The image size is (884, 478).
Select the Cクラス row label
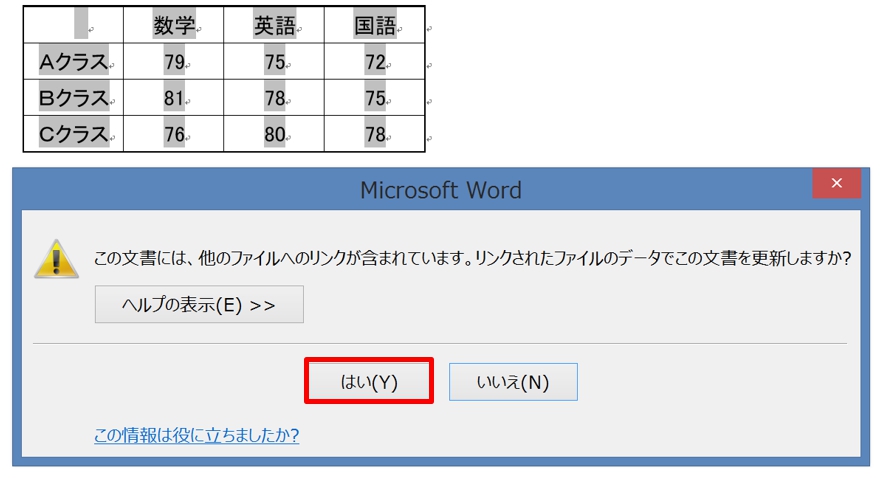(x=73, y=134)
